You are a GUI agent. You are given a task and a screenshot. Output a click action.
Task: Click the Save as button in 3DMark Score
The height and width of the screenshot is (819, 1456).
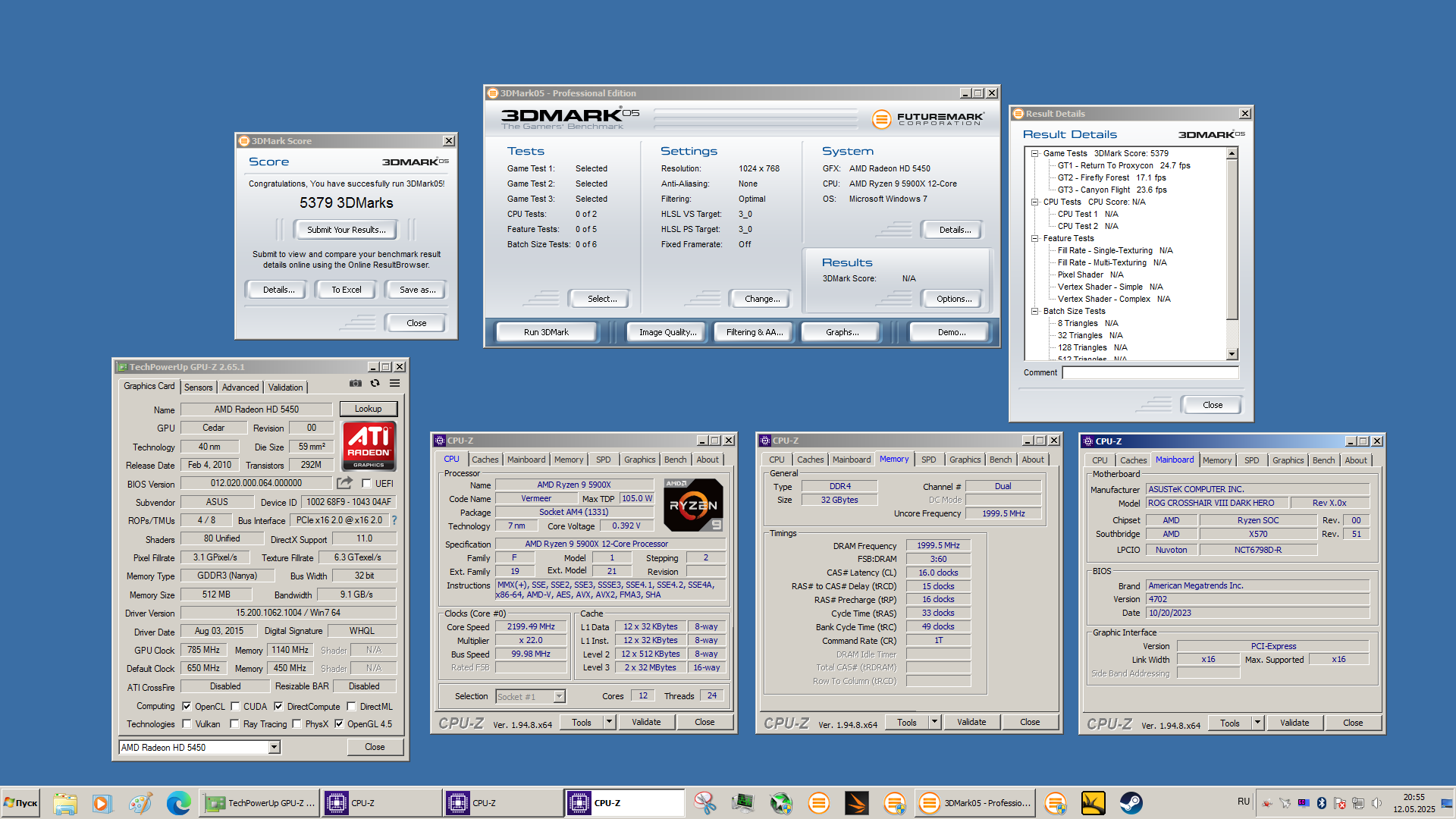(417, 290)
